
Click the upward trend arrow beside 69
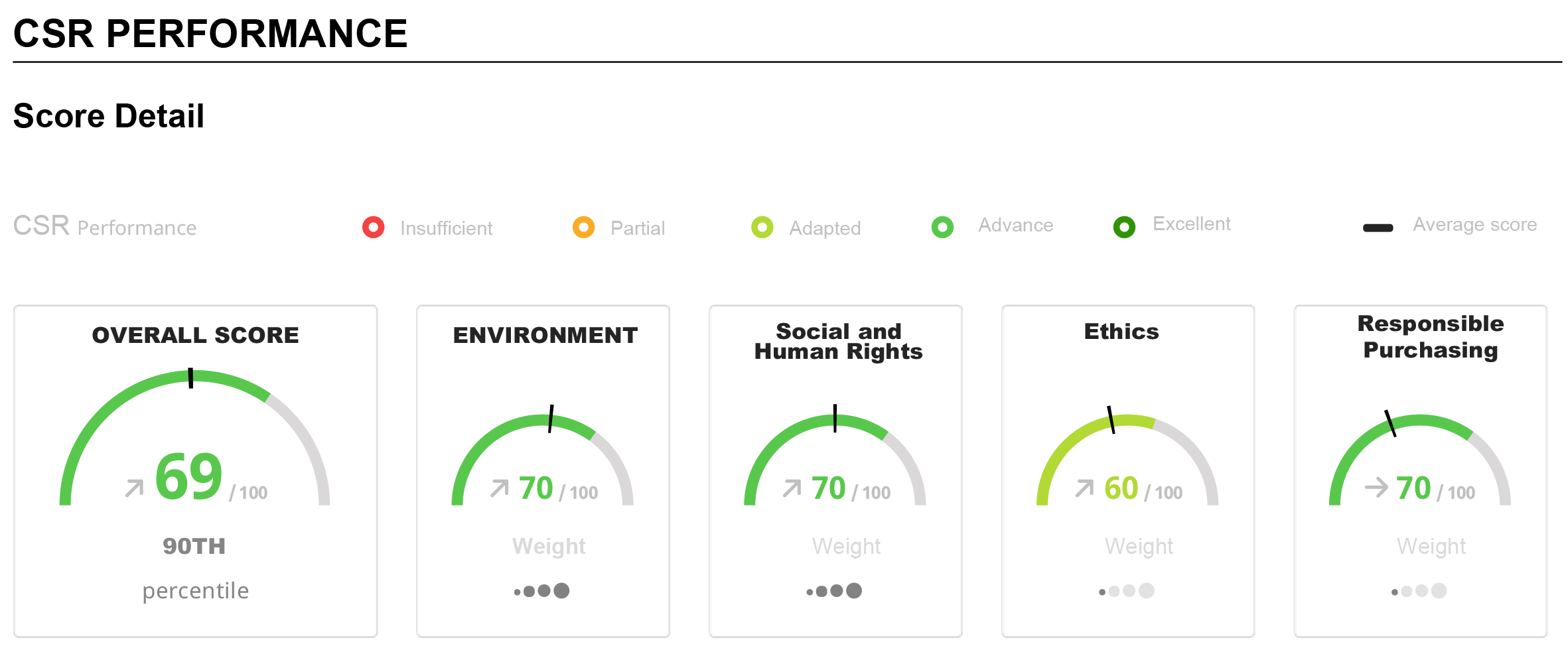pos(134,489)
